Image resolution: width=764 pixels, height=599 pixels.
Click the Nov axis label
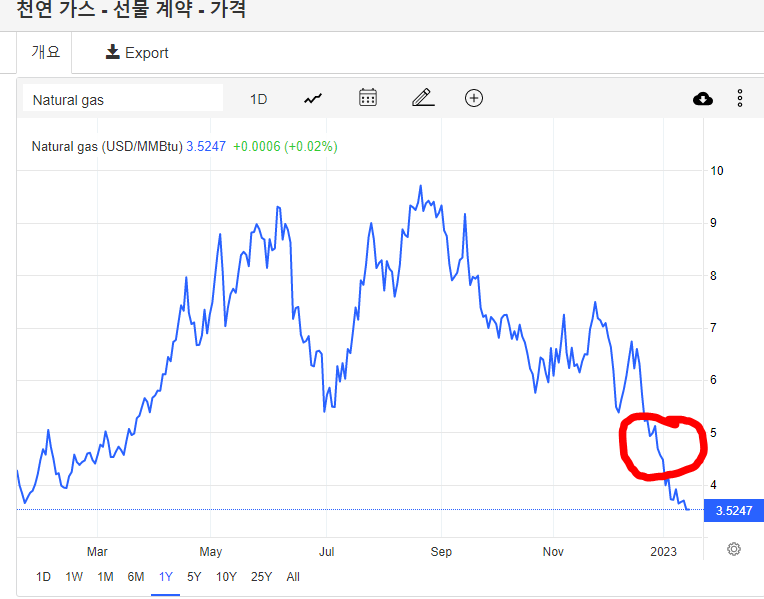(x=553, y=552)
